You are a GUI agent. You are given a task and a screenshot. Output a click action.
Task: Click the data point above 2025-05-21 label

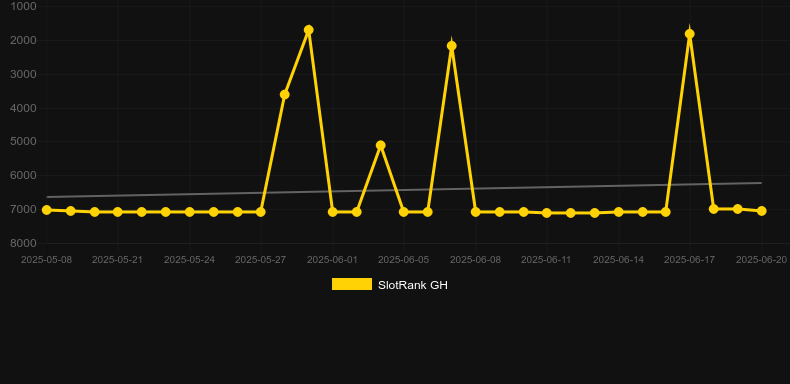tap(118, 212)
